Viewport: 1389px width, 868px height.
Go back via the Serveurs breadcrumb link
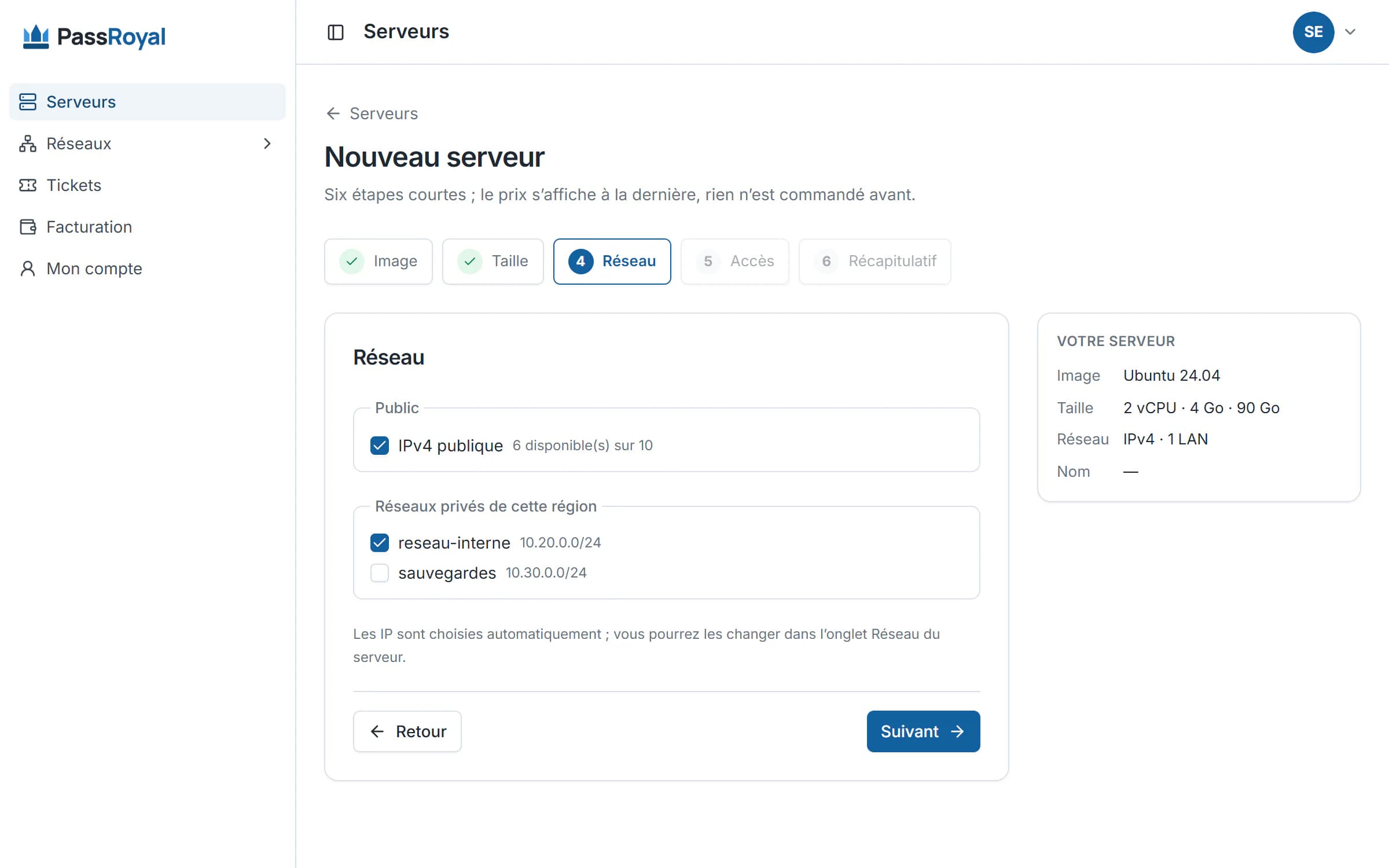pyautogui.click(x=372, y=113)
